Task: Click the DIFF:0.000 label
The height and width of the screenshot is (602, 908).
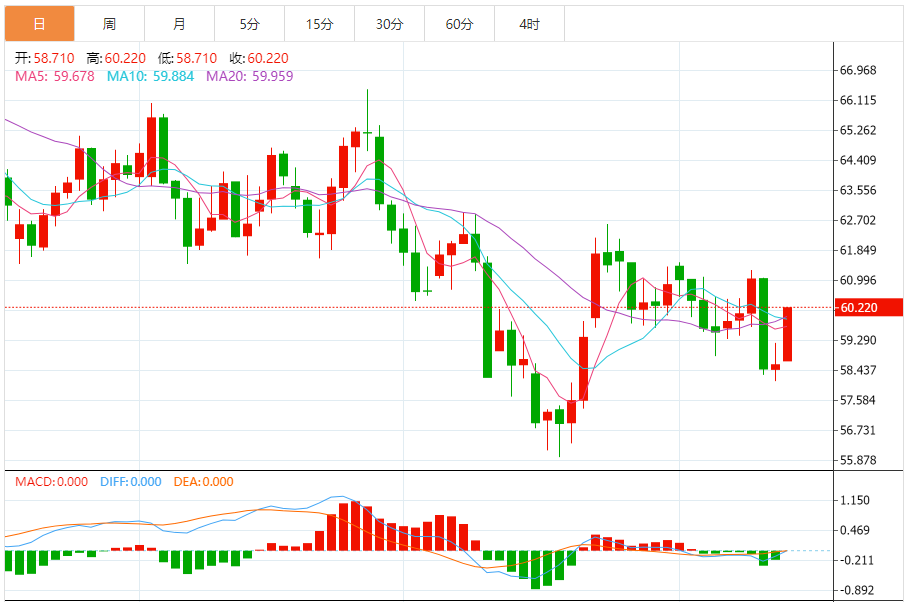Action: tap(131, 482)
